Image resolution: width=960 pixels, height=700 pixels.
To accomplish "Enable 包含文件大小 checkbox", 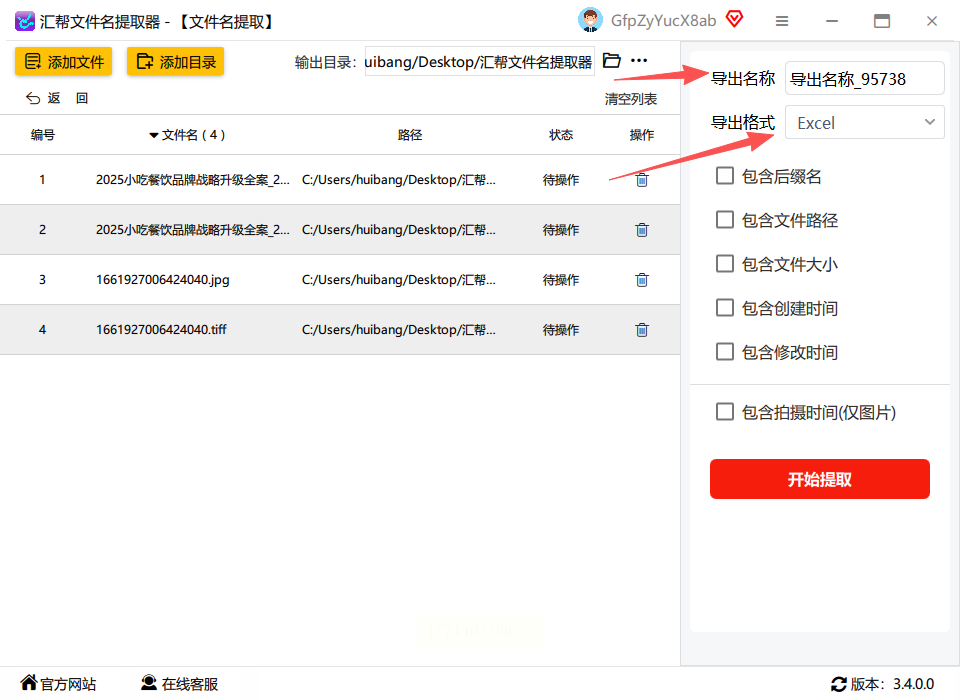I will pyautogui.click(x=725, y=265).
